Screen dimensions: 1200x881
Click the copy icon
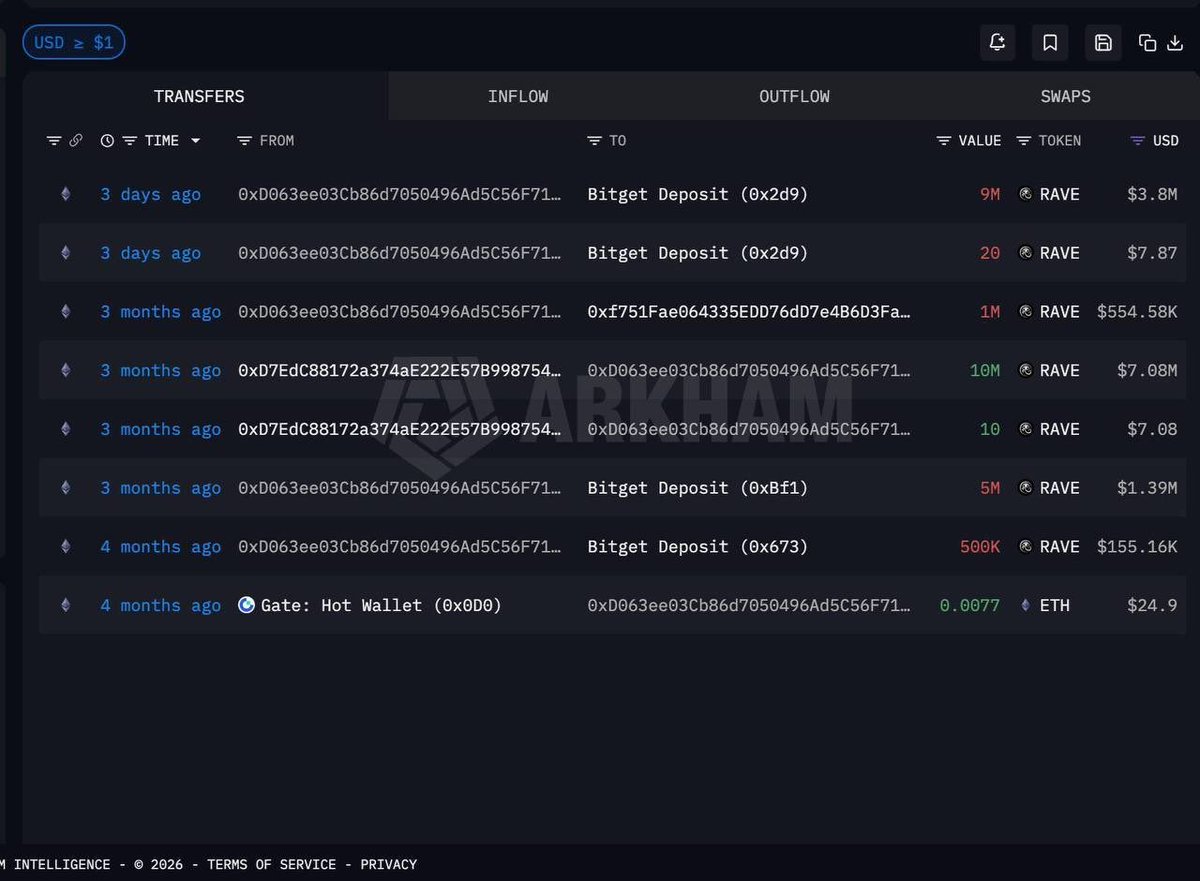(x=1148, y=43)
